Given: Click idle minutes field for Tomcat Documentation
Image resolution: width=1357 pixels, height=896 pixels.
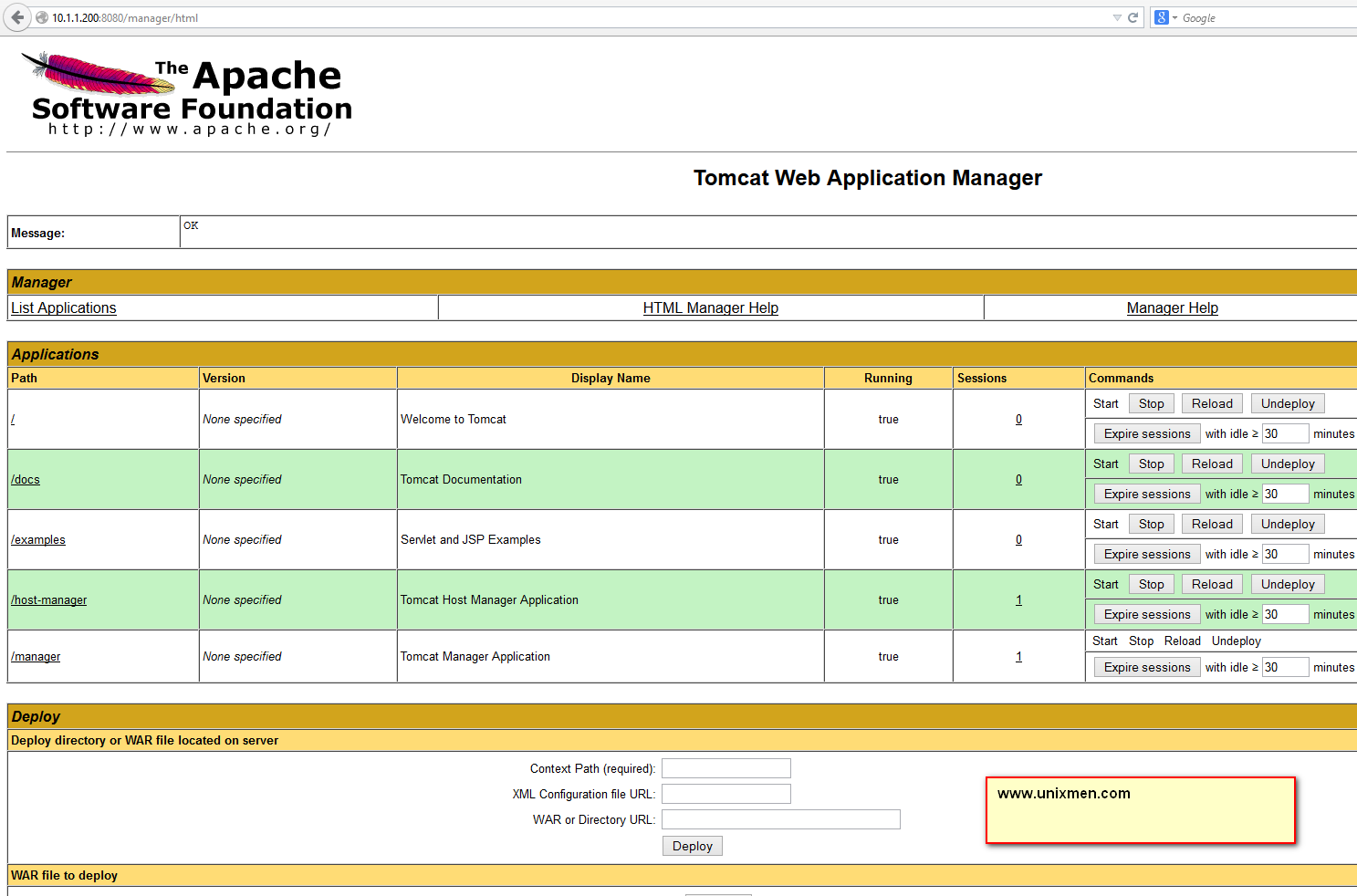Looking at the screenshot, I should [x=1286, y=494].
